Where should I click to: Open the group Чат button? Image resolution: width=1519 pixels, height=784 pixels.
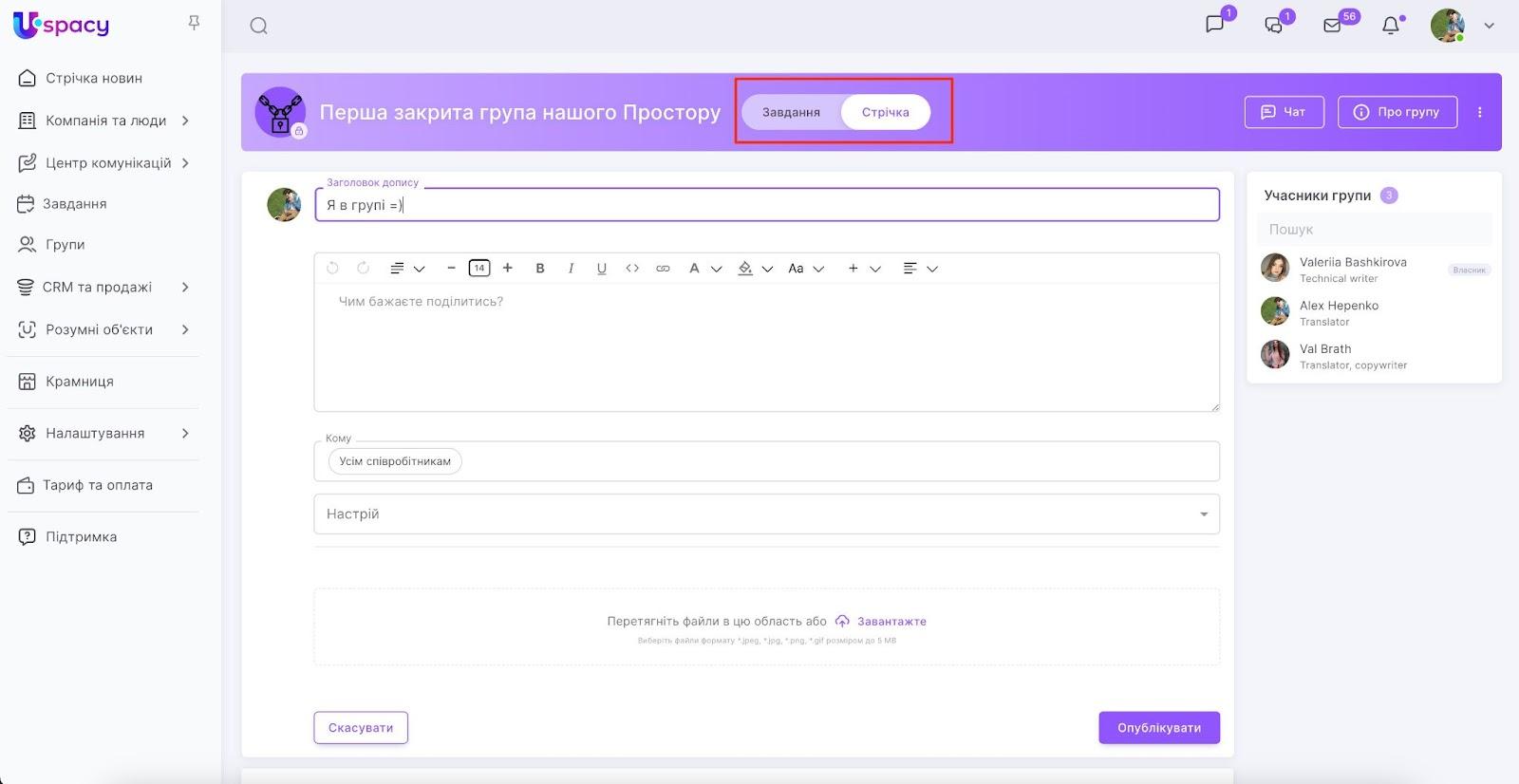pos(1284,112)
